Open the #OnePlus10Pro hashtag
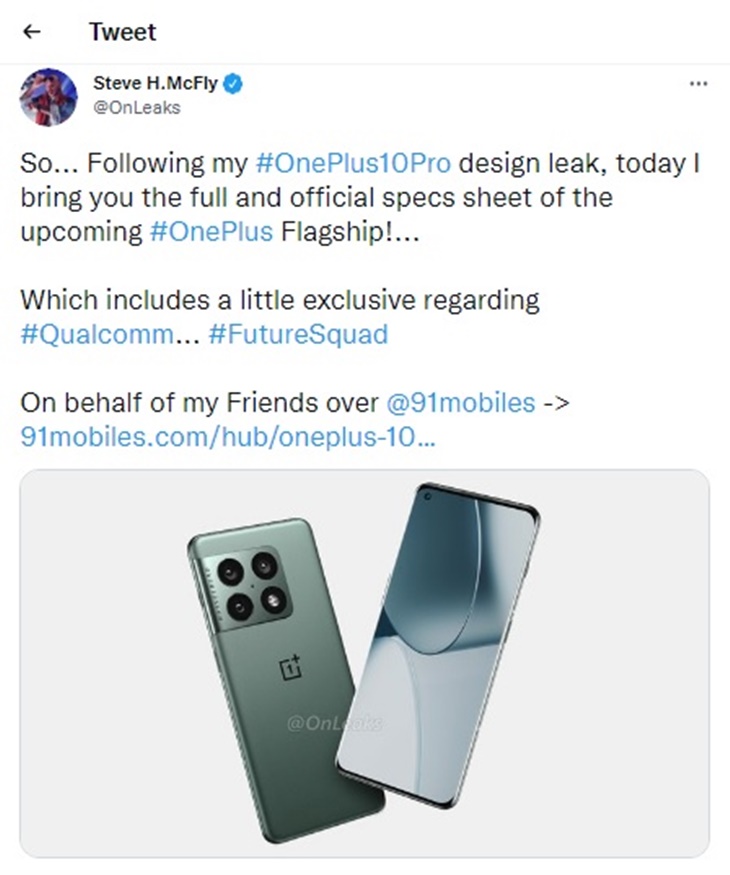Screen dimensions: 730x875 coord(353,164)
